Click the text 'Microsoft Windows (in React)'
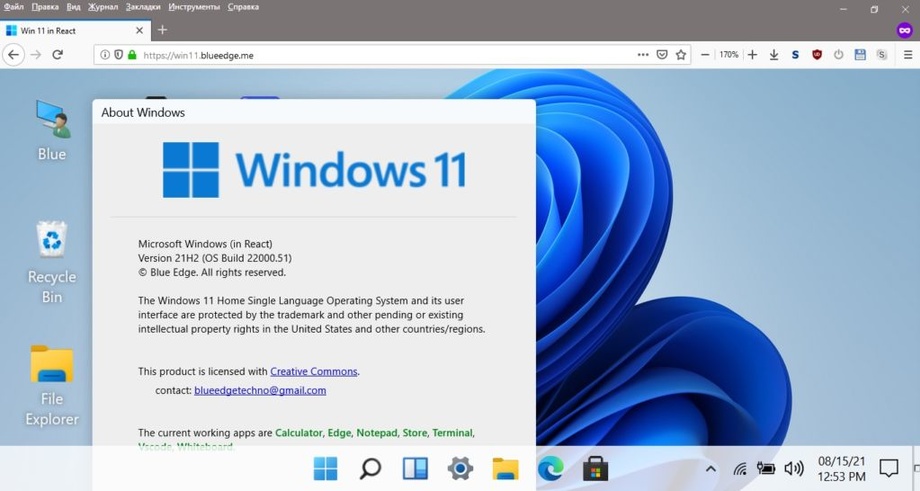Image resolution: width=920 pixels, height=491 pixels. [205, 244]
